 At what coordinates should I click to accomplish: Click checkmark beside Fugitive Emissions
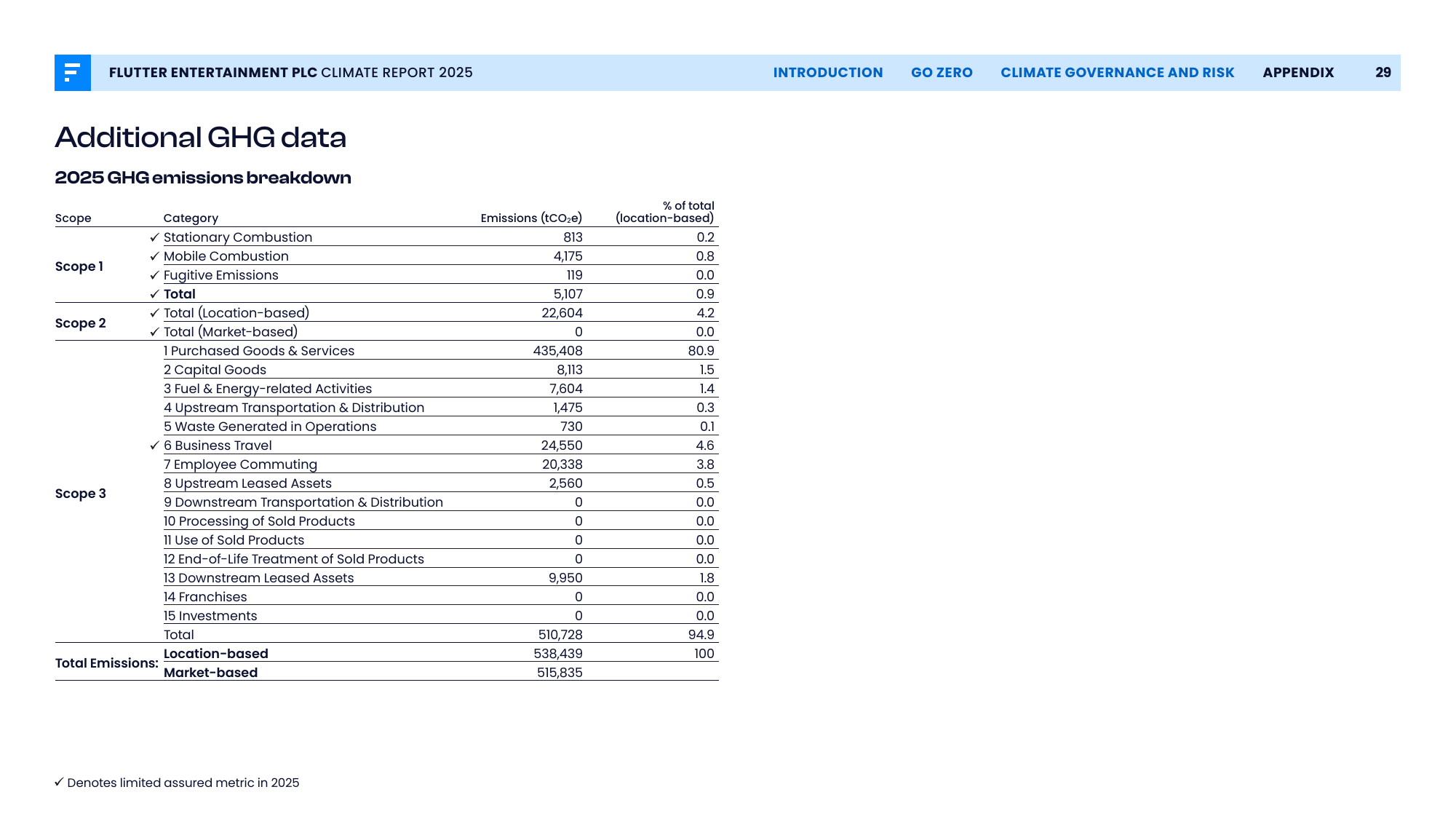pyautogui.click(x=154, y=275)
